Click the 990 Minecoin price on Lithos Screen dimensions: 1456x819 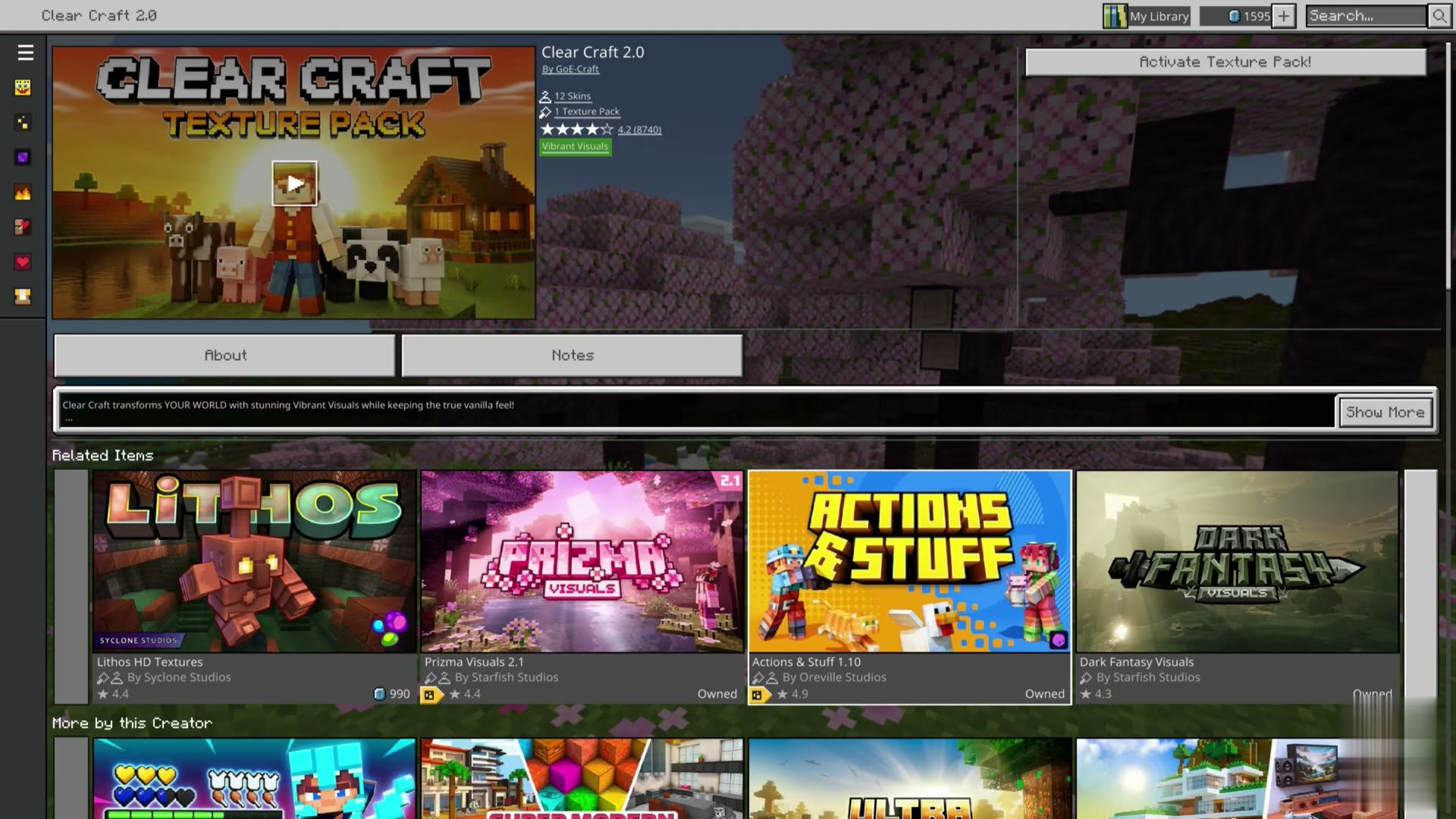pyautogui.click(x=392, y=694)
